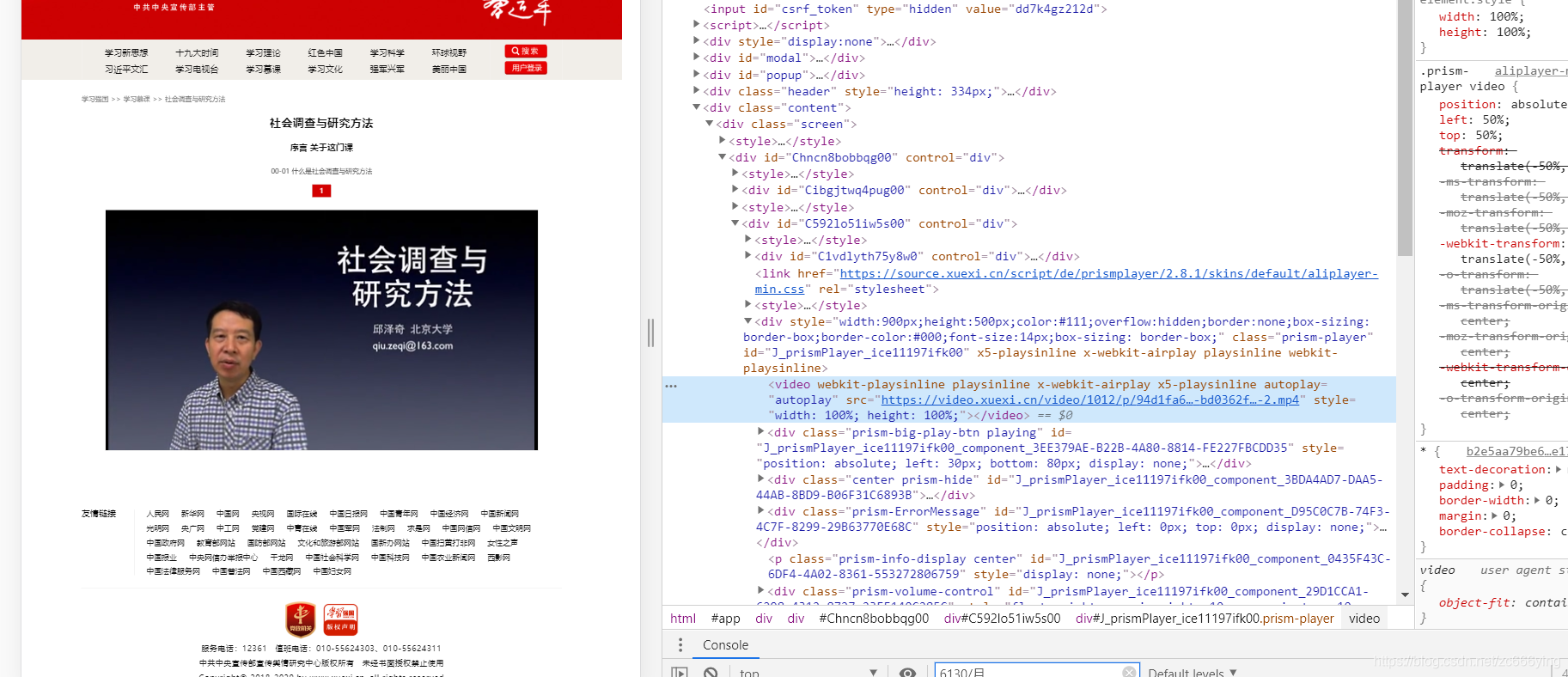
Task: Open the 中国政府网 friendly link
Action: pyautogui.click(x=165, y=543)
